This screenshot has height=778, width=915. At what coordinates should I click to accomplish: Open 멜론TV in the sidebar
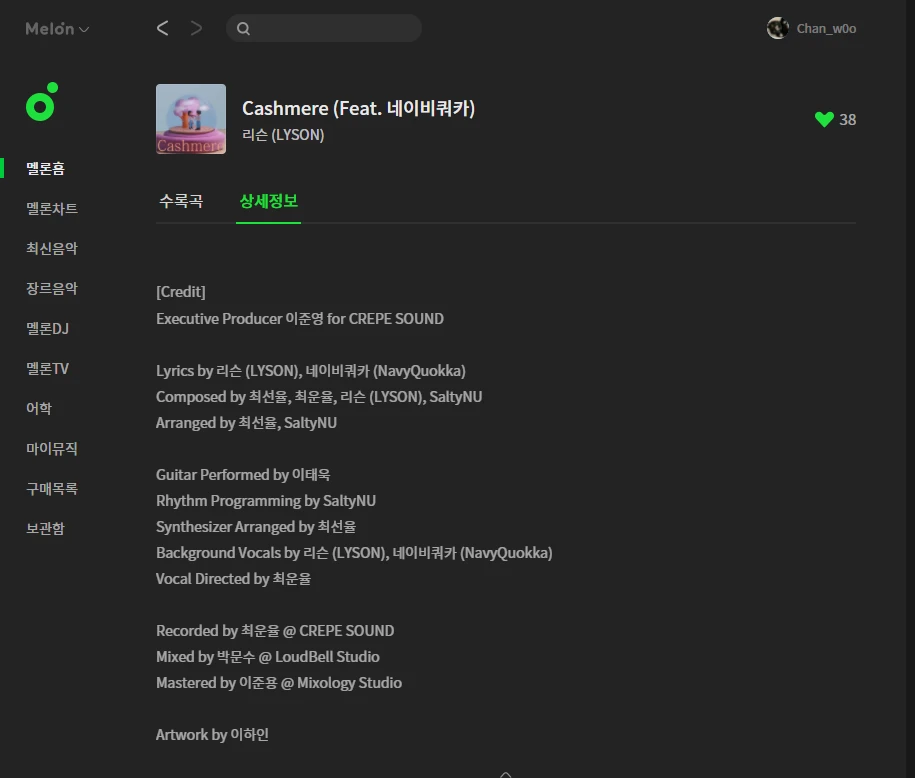click(x=47, y=368)
